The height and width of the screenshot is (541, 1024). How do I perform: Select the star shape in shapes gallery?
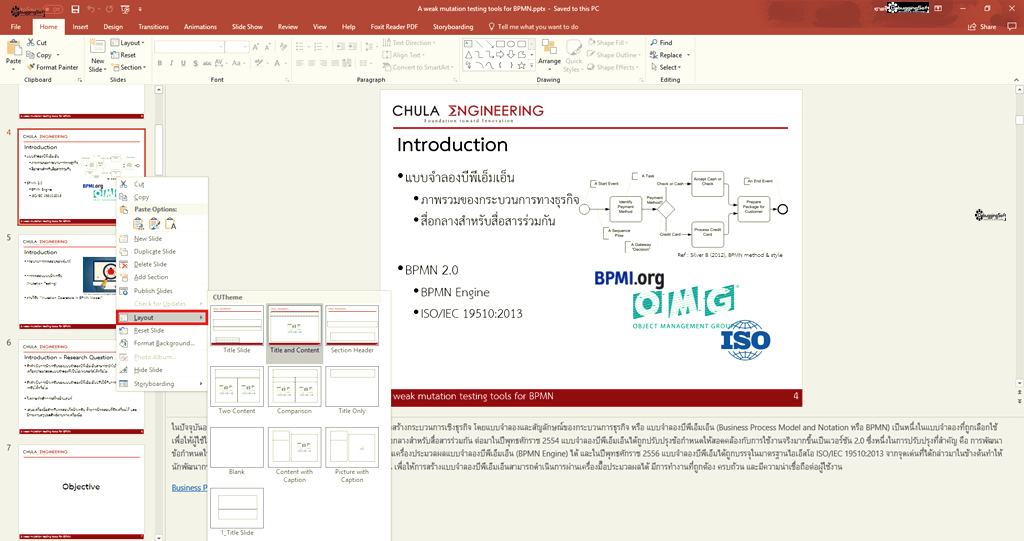click(x=521, y=65)
